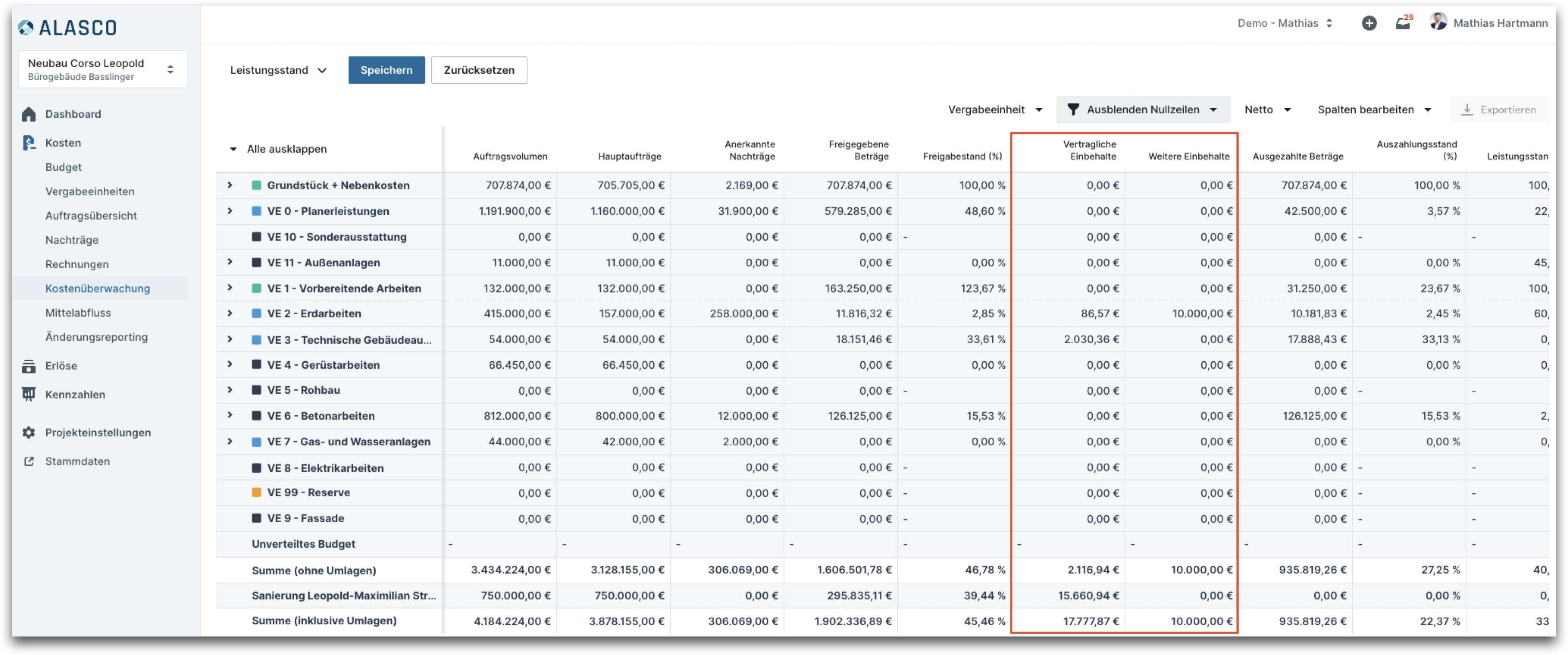Expand the VE 2 - Erdarbeiten row

[x=230, y=313]
